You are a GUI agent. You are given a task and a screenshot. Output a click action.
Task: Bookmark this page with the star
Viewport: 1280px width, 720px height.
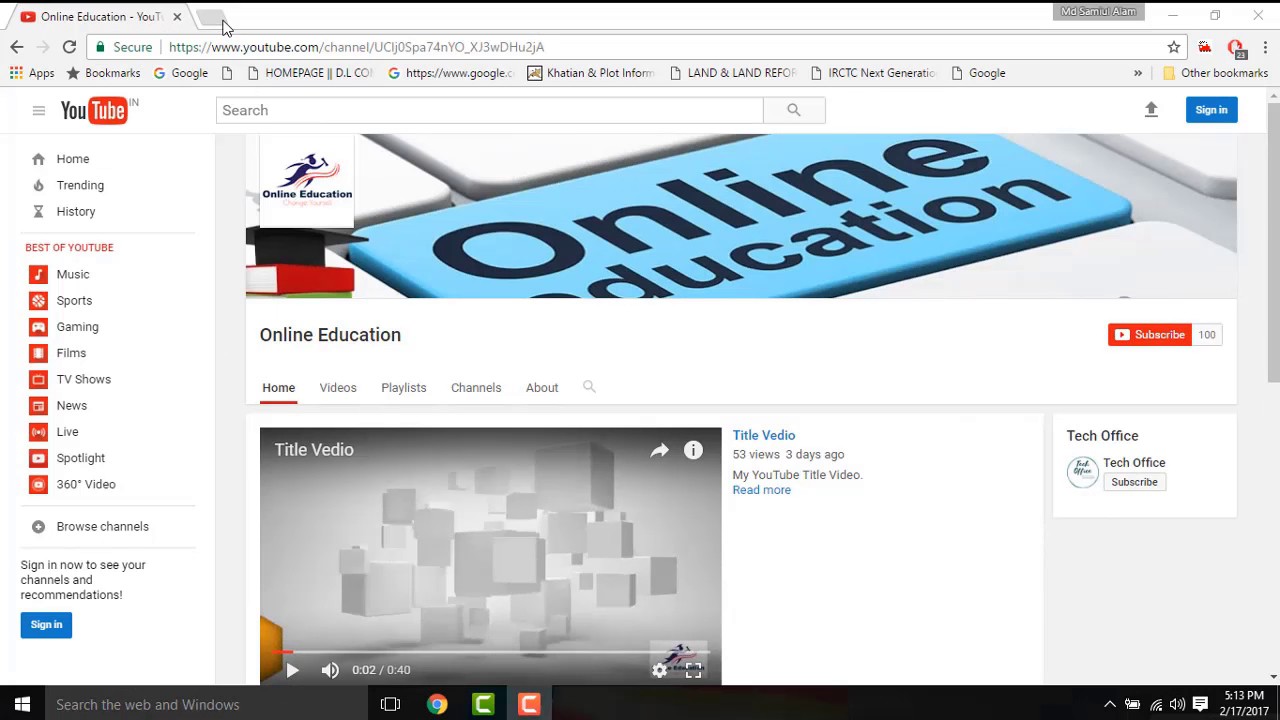pos(1174,47)
